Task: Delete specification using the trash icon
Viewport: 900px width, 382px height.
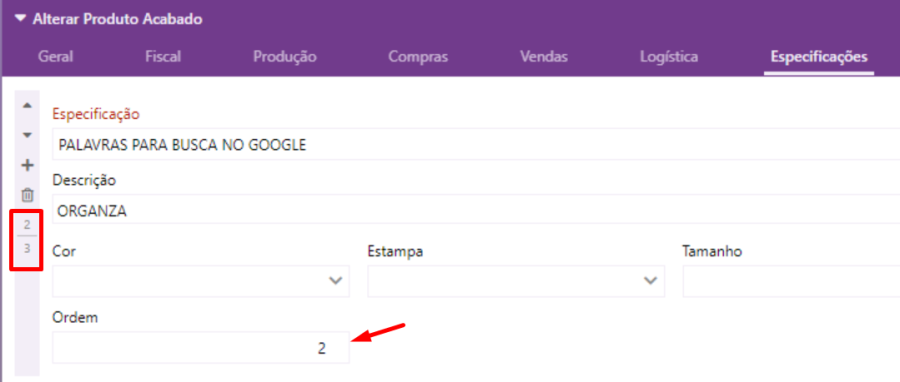Action: point(27,195)
